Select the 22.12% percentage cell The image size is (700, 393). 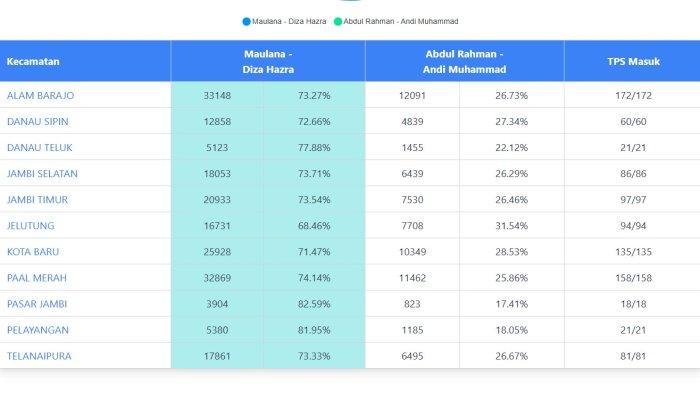(512, 147)
